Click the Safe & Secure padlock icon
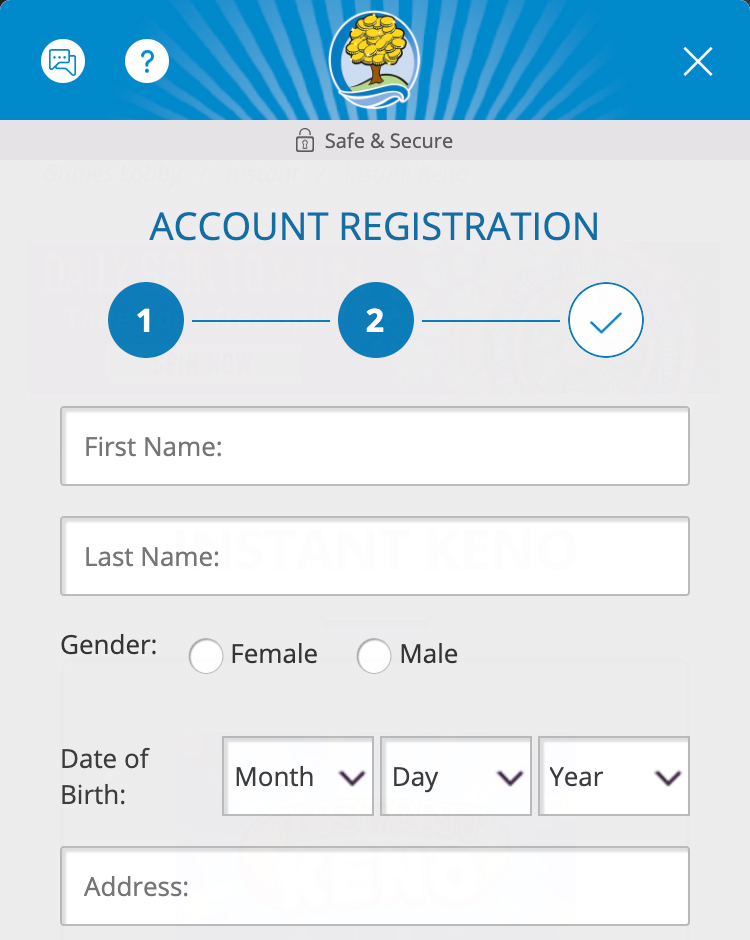This screenshot has width=750, height=940. [x=305, y=141]
